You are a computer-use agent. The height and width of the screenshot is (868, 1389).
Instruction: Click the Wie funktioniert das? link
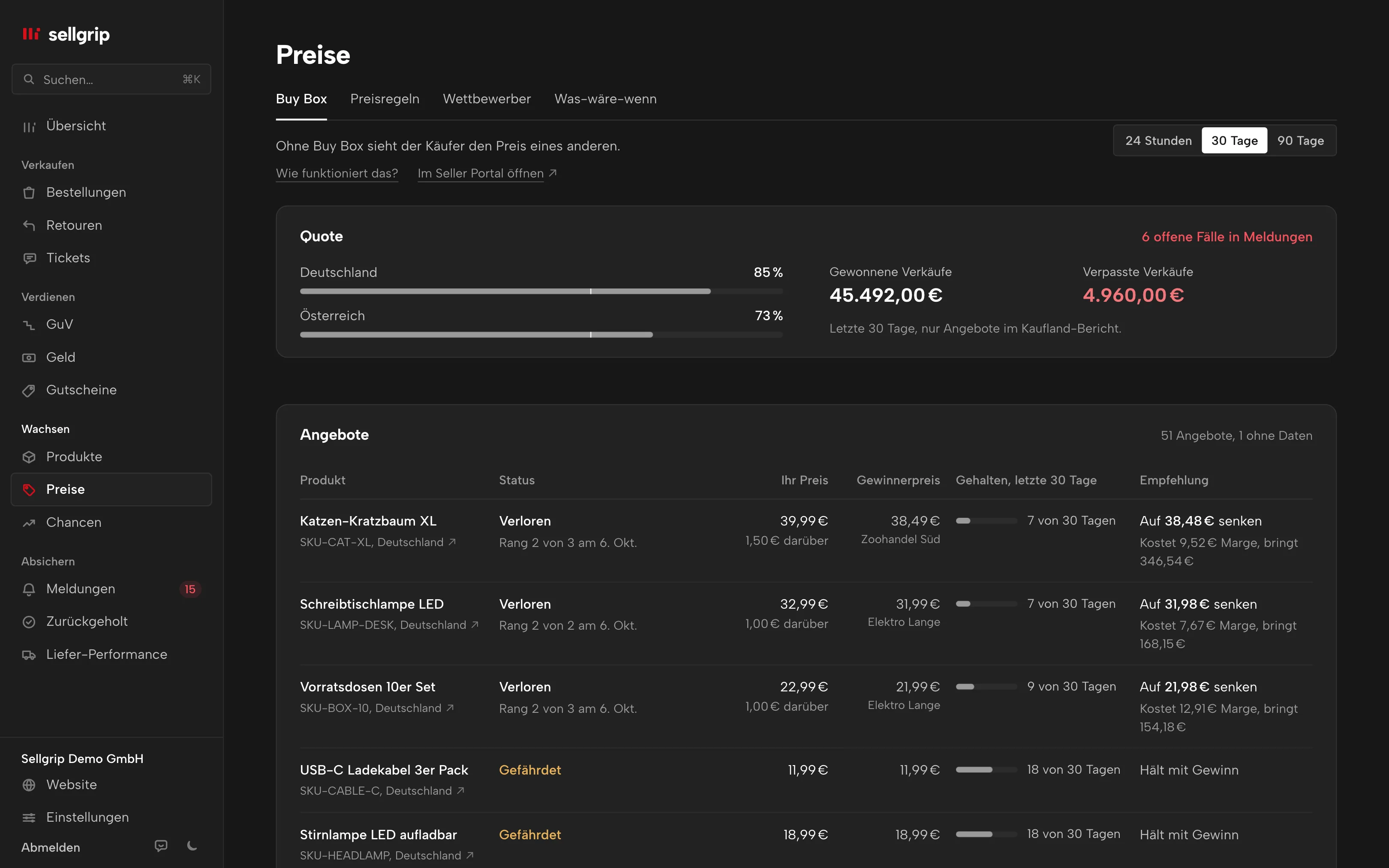[x=337, y=173]
